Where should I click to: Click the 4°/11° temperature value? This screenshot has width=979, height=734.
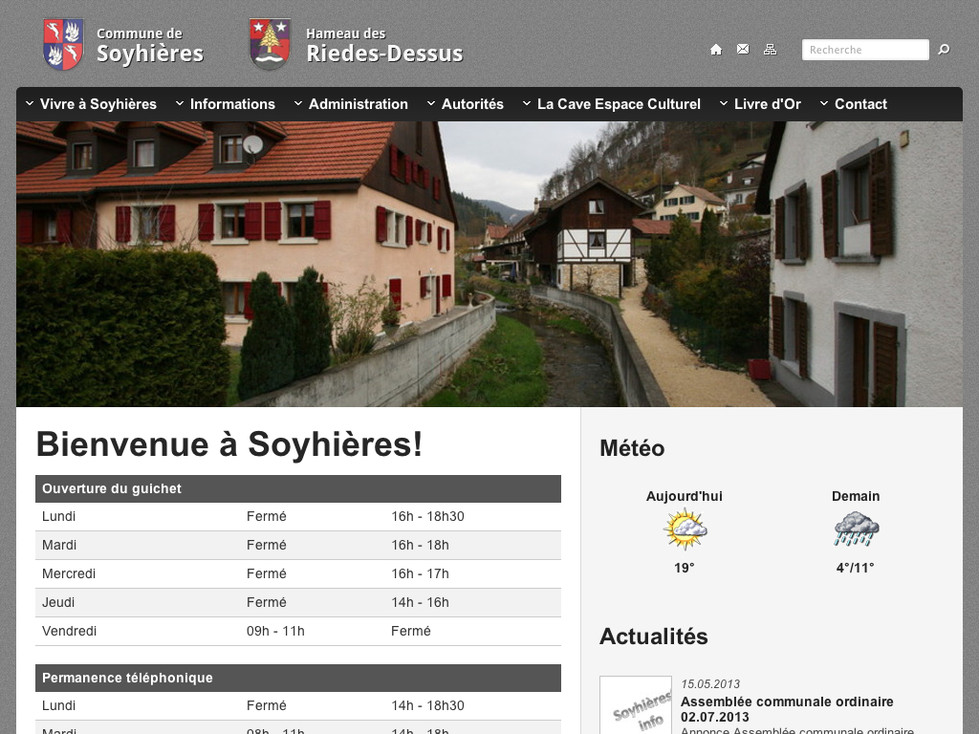pyautogui.click(x=855, y=568)
